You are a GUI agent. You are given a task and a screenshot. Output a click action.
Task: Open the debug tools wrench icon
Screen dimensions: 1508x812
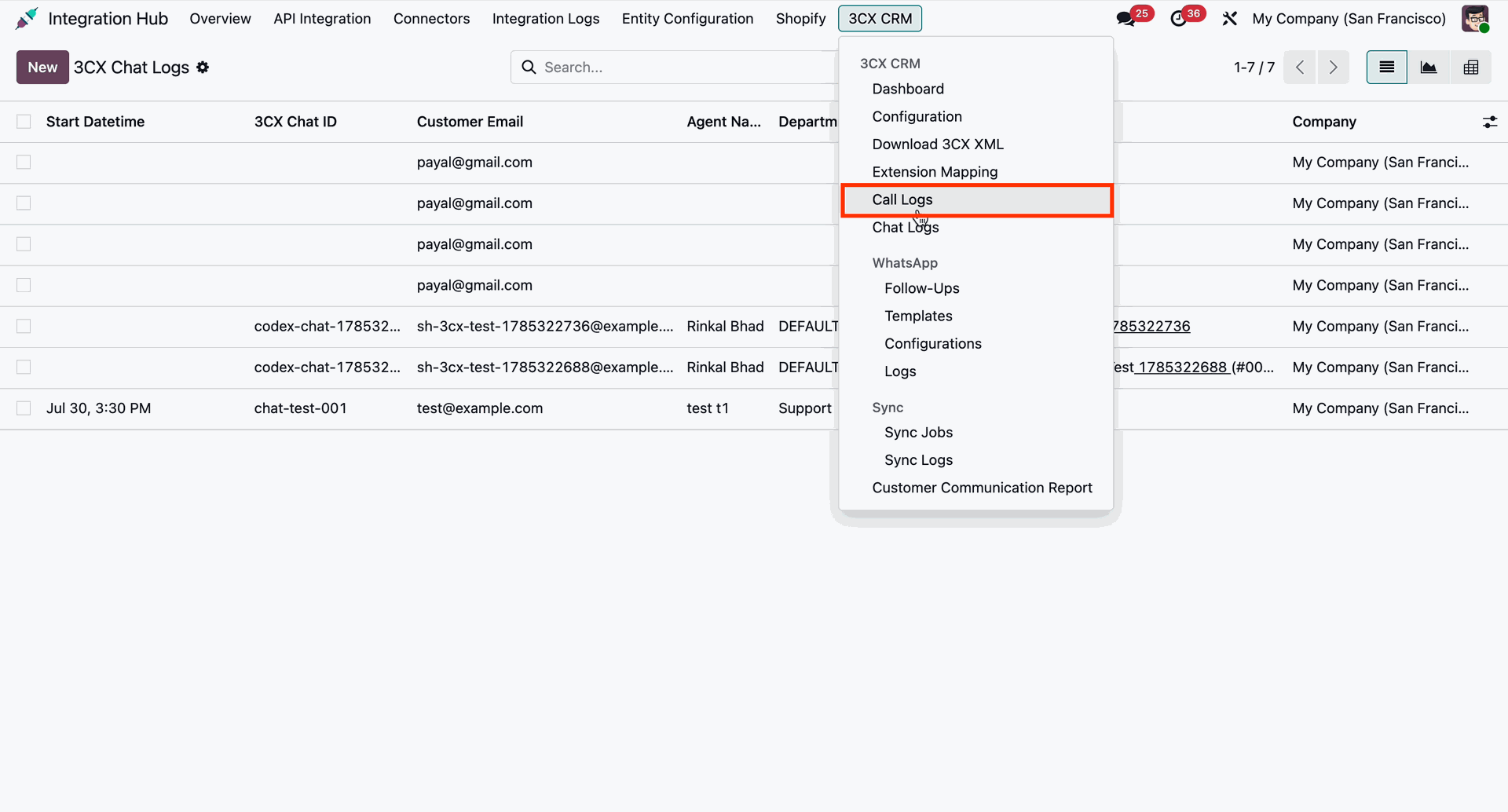click(1230, 18)
